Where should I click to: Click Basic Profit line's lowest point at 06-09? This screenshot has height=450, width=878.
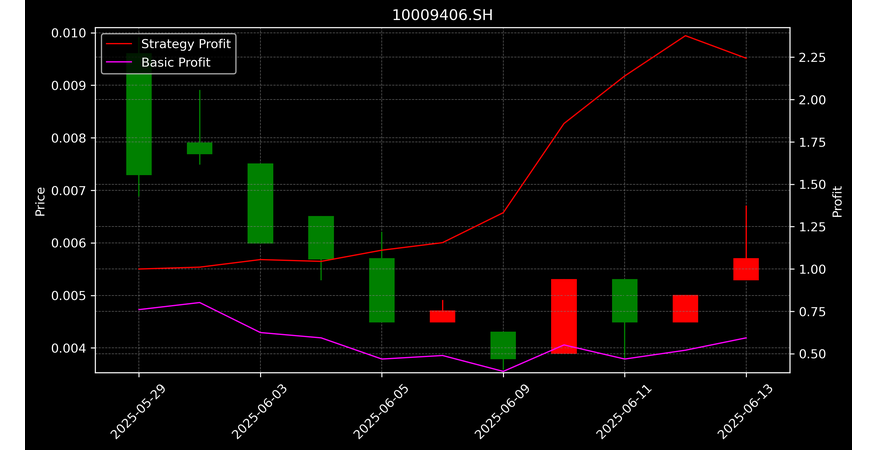503,371
